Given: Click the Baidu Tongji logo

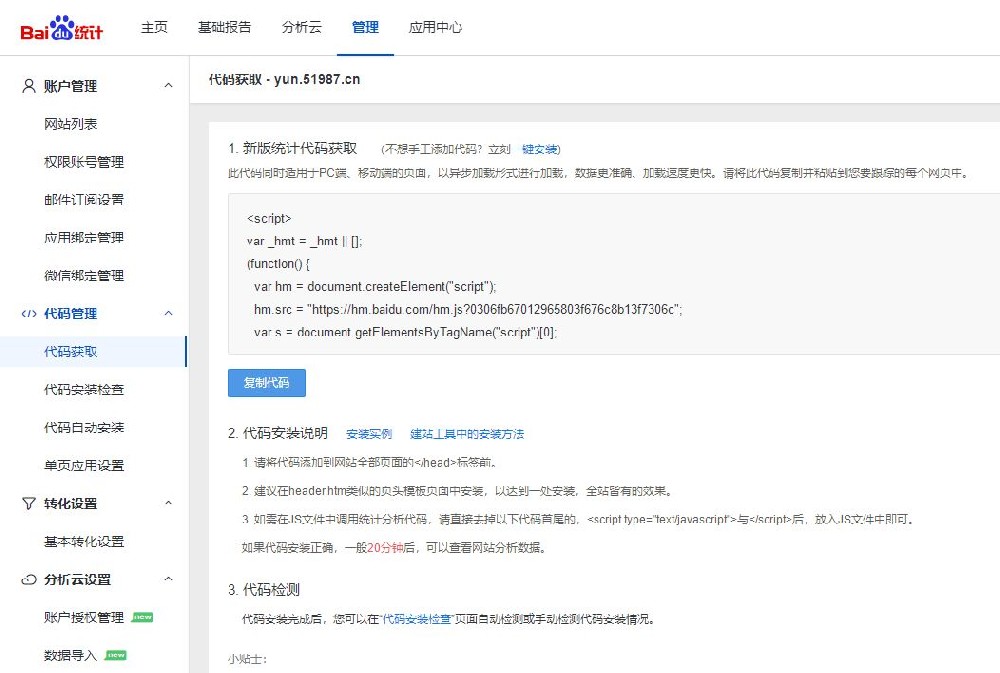Looking at the screenshot, I should click(62, 29).
